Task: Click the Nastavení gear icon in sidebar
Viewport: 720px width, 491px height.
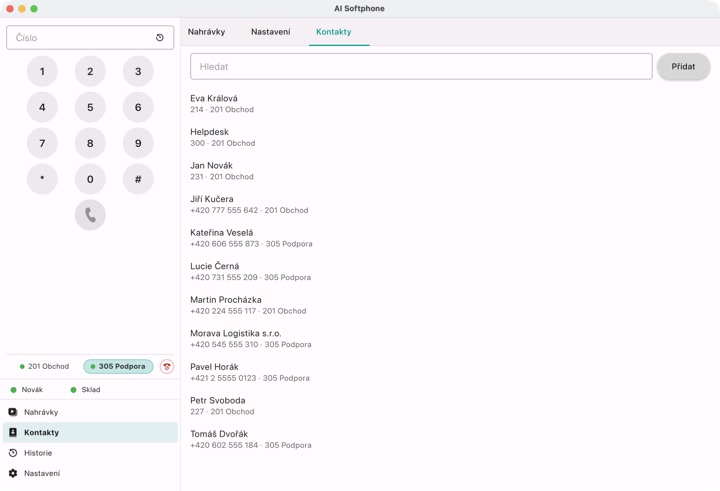Action: pos(13,473)
